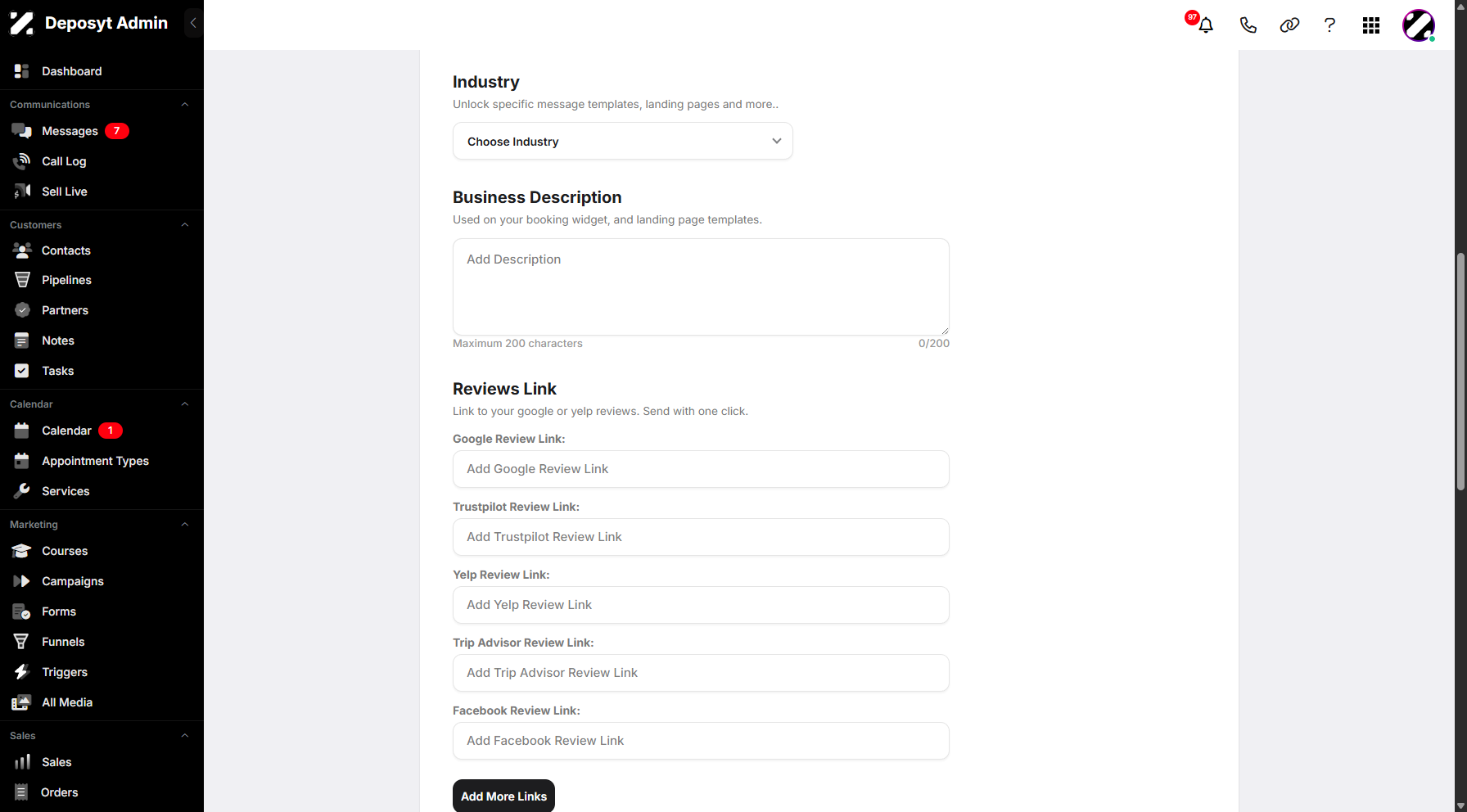Screen dimensions: 1467x812
Task: Click the Trustpilot Review Link field
Action: pos(701,537)
